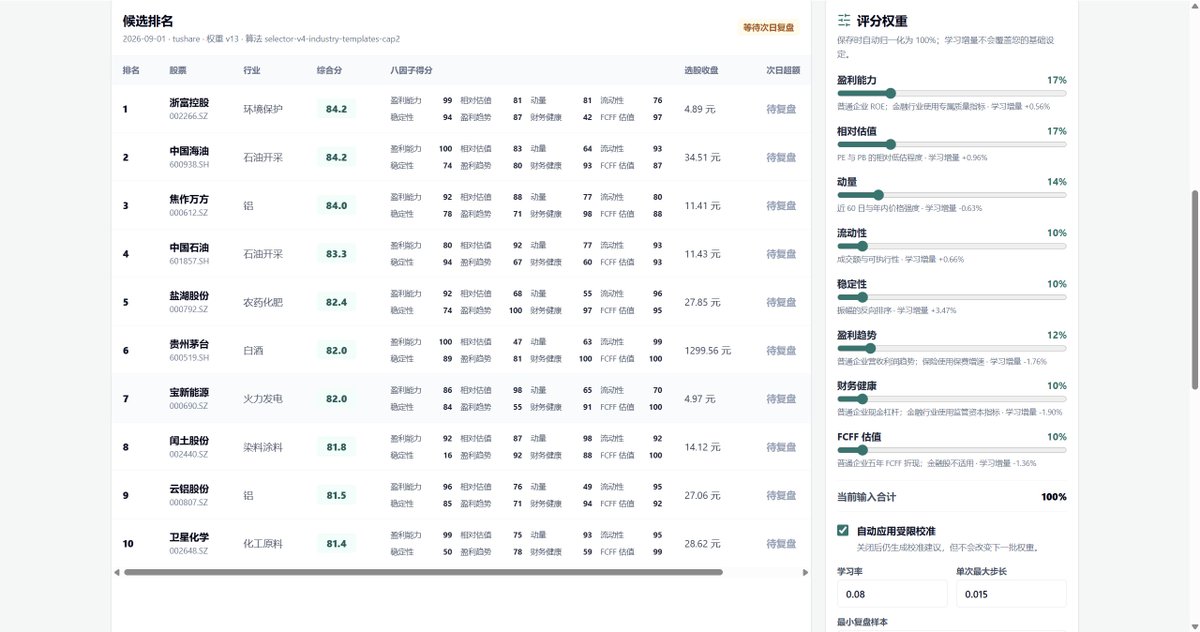Click the table horizontal scrollbar thumb

423,572
